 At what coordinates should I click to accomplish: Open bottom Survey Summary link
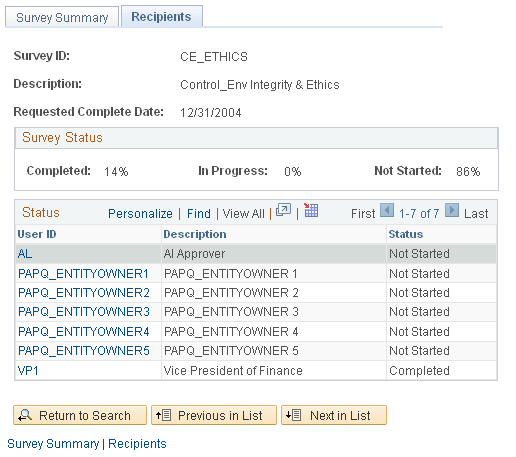tap(53, 444)
